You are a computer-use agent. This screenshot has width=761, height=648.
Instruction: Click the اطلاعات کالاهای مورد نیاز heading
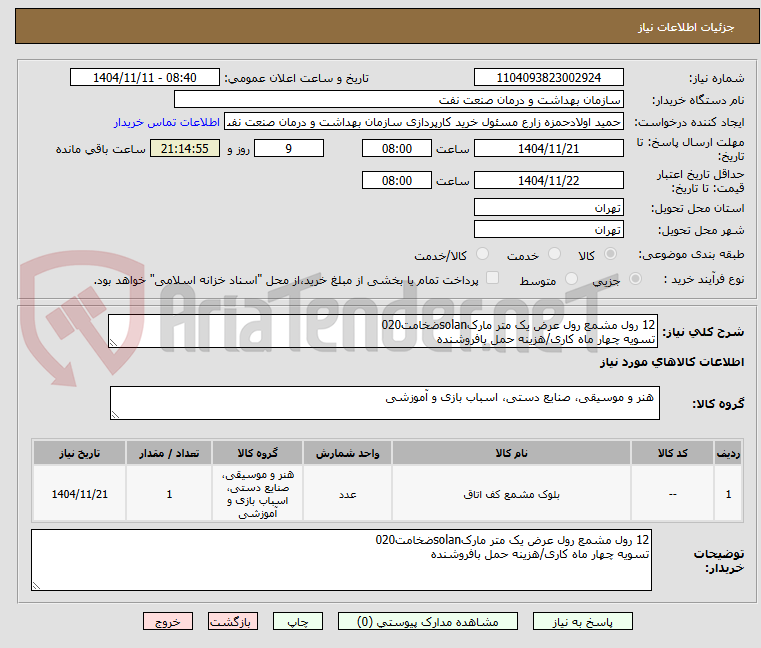click(672, 362)
